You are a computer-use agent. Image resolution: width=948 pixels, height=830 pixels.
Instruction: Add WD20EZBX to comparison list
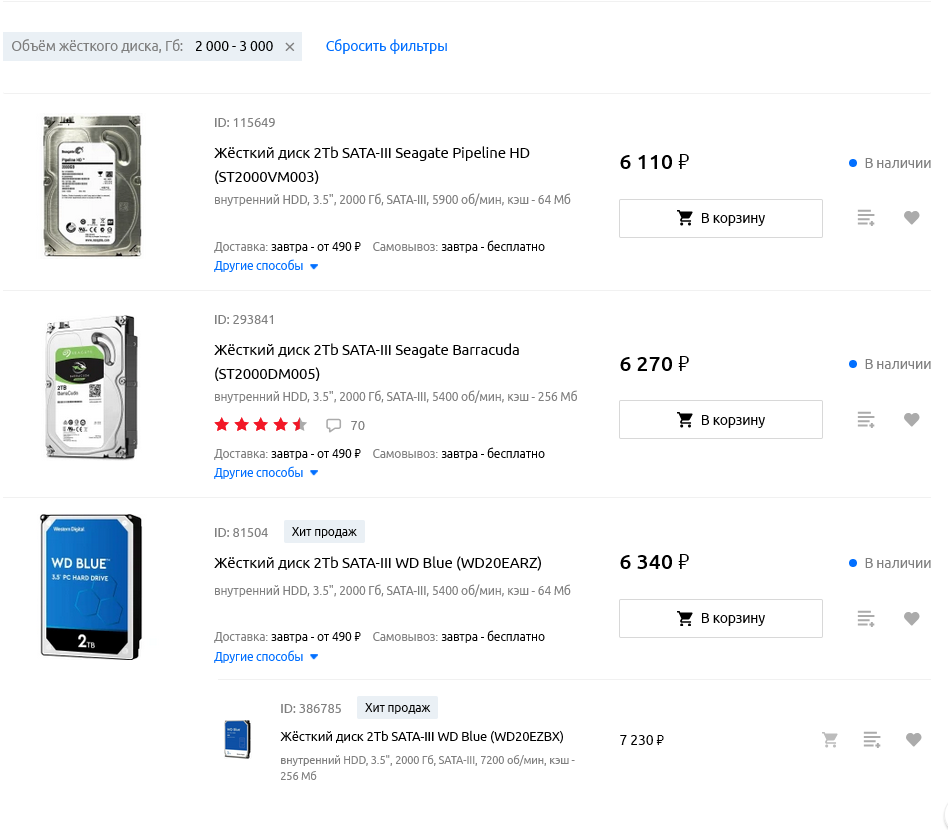coord(872,739)
